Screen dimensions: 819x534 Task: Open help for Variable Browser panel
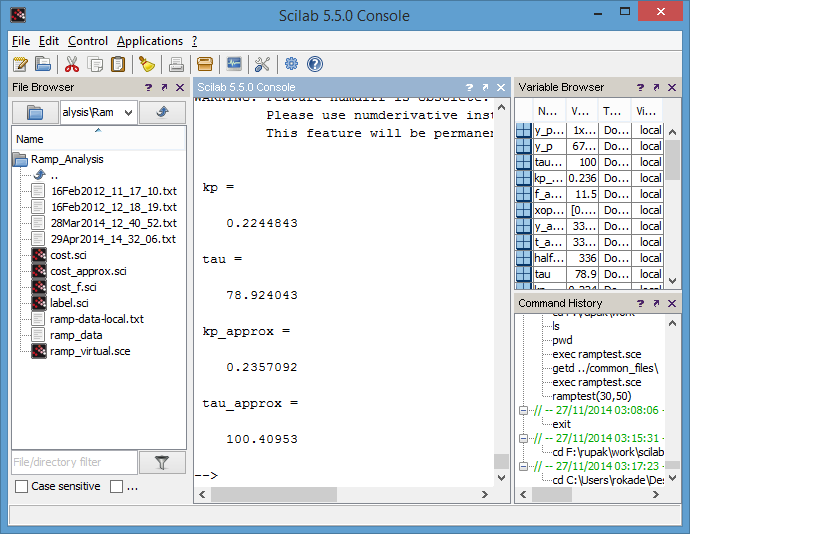[640, 87]
